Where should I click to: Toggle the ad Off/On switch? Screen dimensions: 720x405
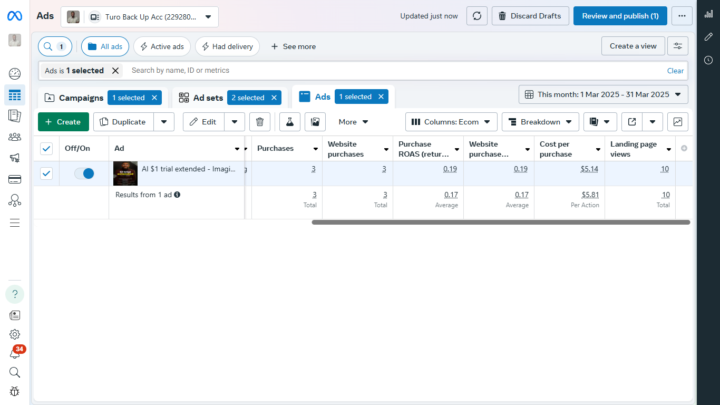click(x=84, y=174)
